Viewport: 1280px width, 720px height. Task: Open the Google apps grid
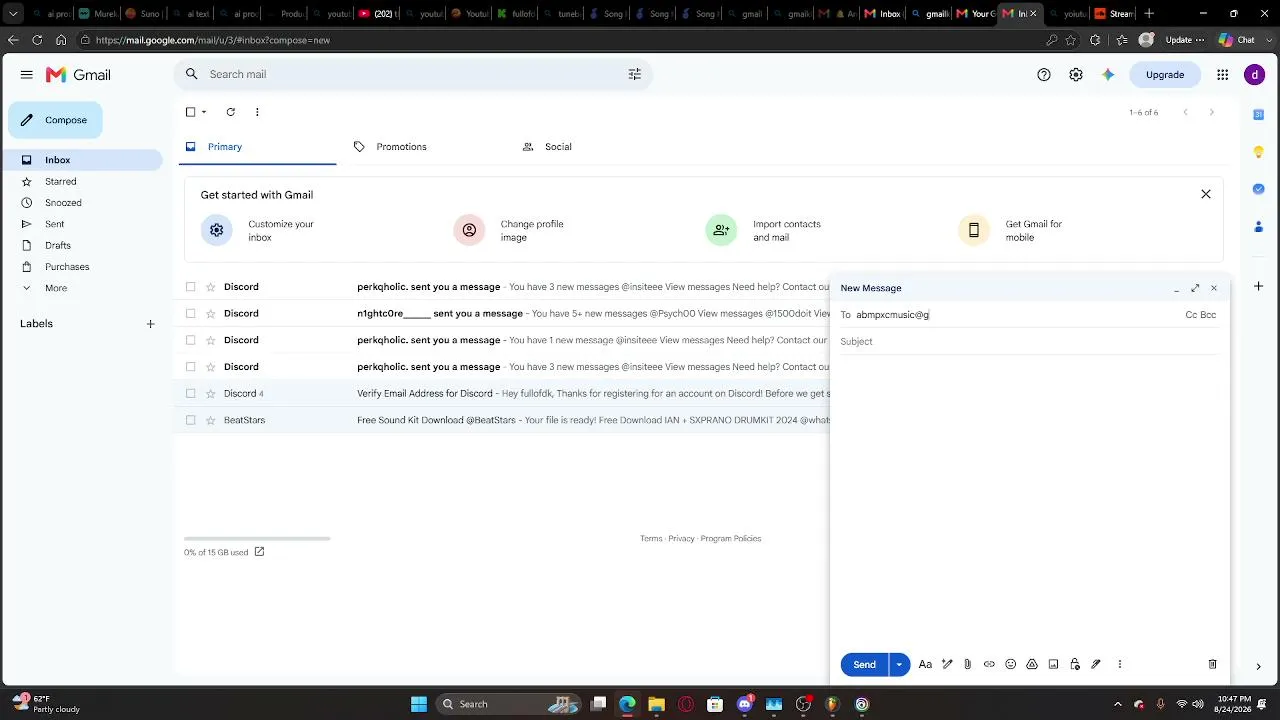click(x=1222, y=75)
